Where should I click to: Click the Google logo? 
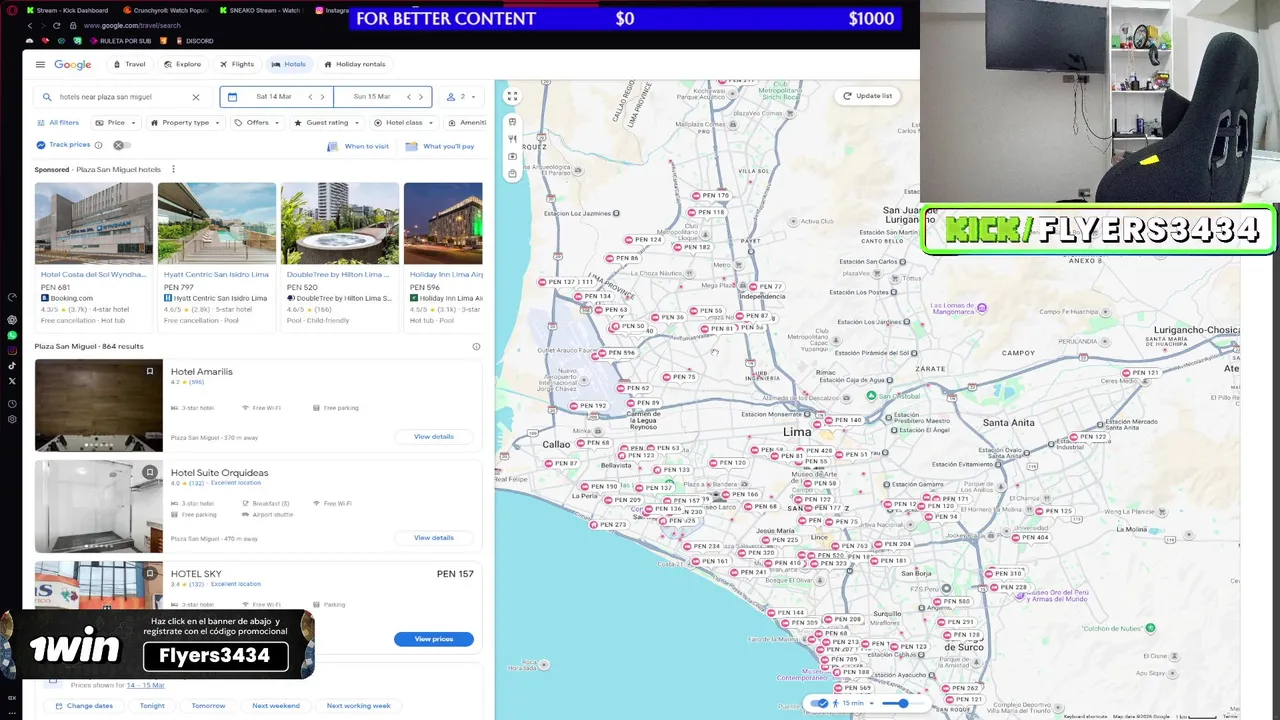point(73,64)
